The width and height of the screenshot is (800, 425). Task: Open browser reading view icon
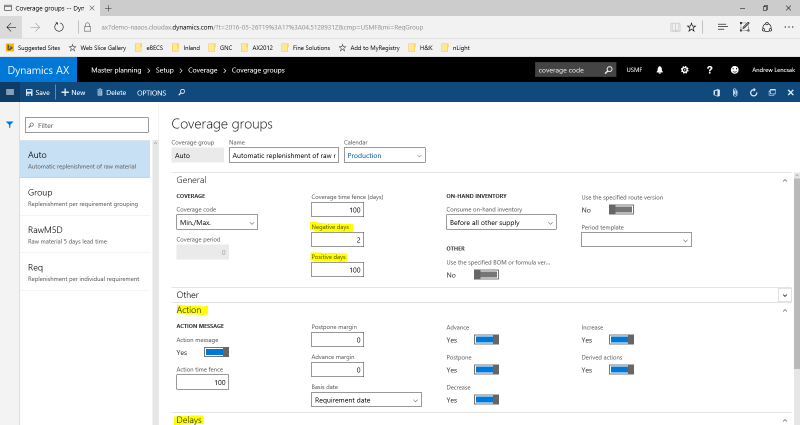pyautogui.click(x=675, y=28)
